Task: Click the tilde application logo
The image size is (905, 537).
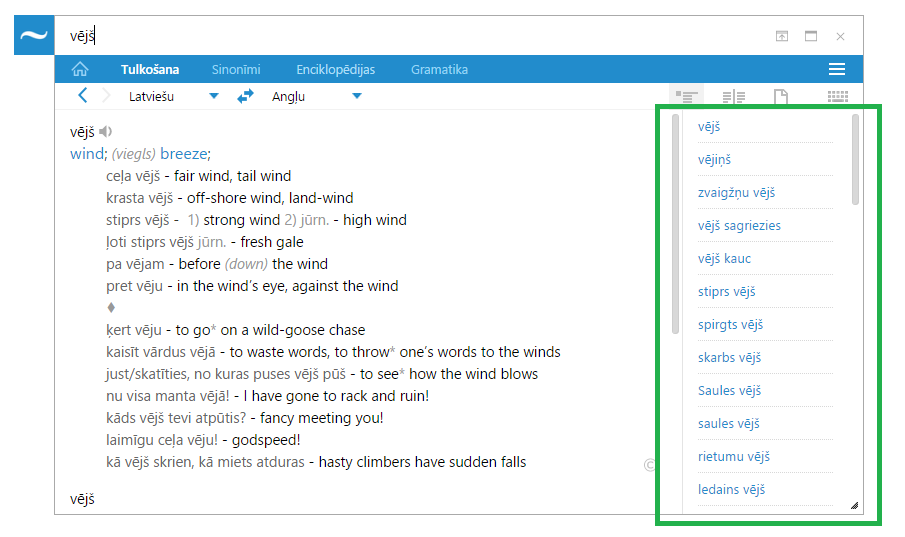Action: point(33,36)
